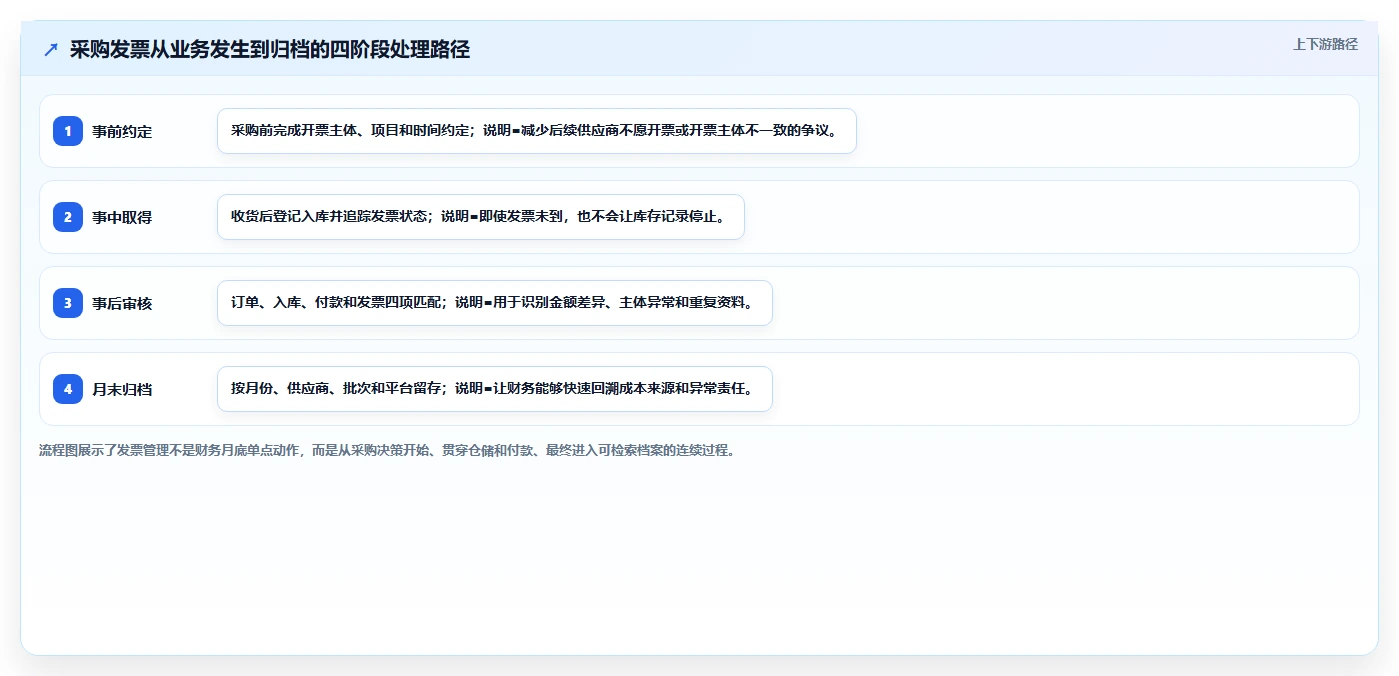Select the 月末归档 stage label
Viewport: 1399px width, 676px height.
point(122,389)
